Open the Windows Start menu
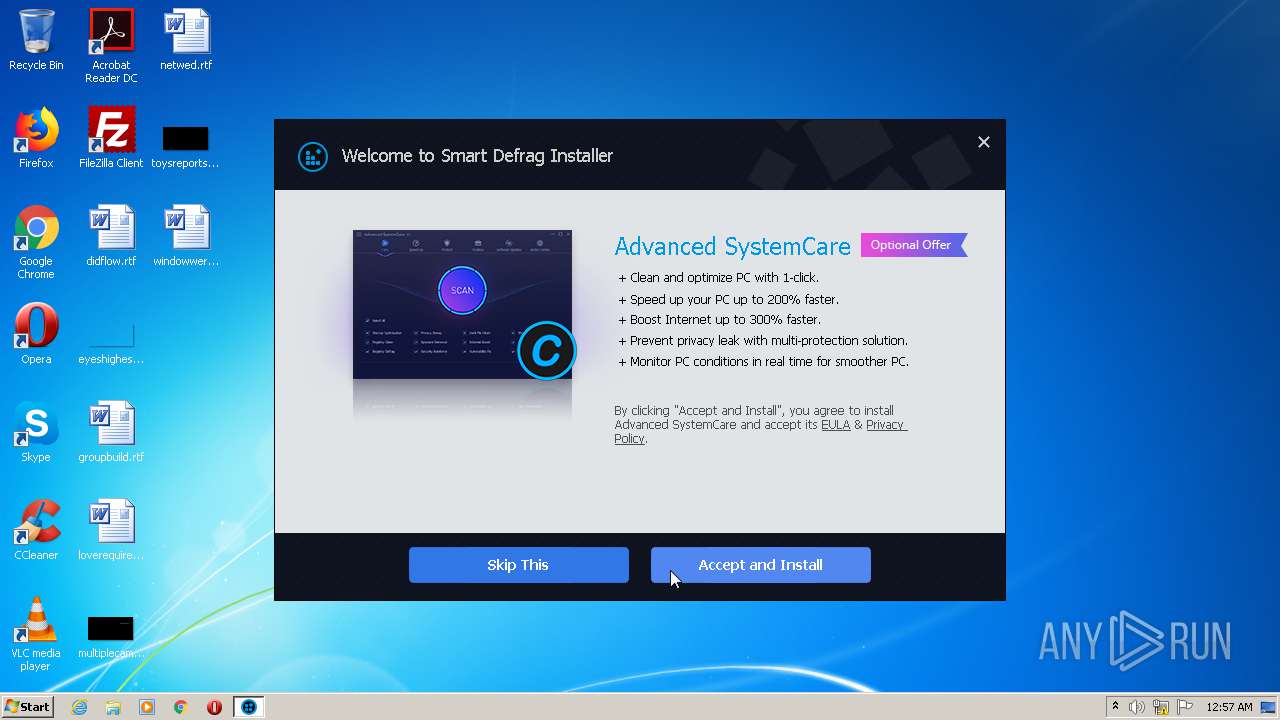Image resolution: width=1280 pixels, height=720 pixels. 27,707
